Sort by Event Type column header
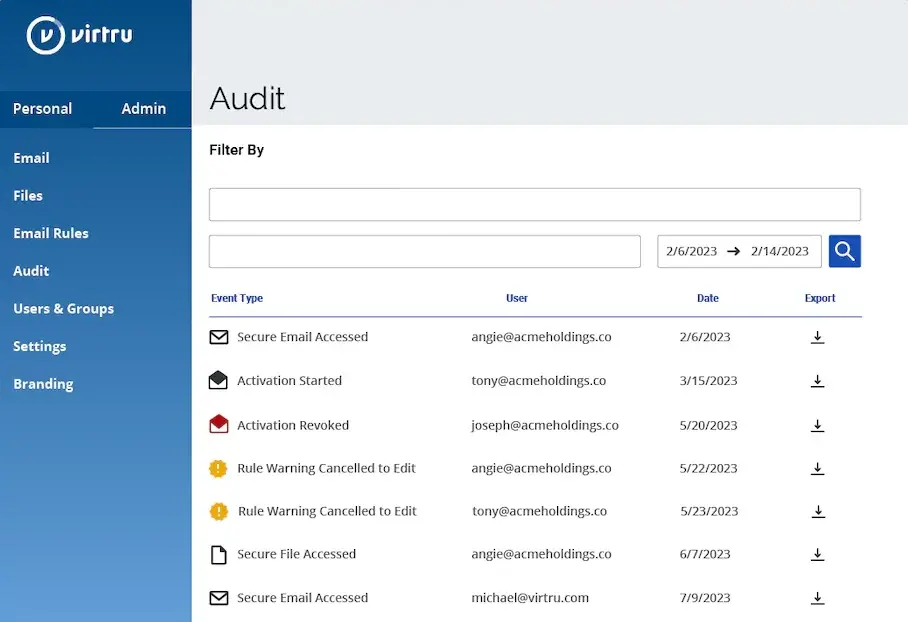The image size is (908, 622). [x=237, y=298]
